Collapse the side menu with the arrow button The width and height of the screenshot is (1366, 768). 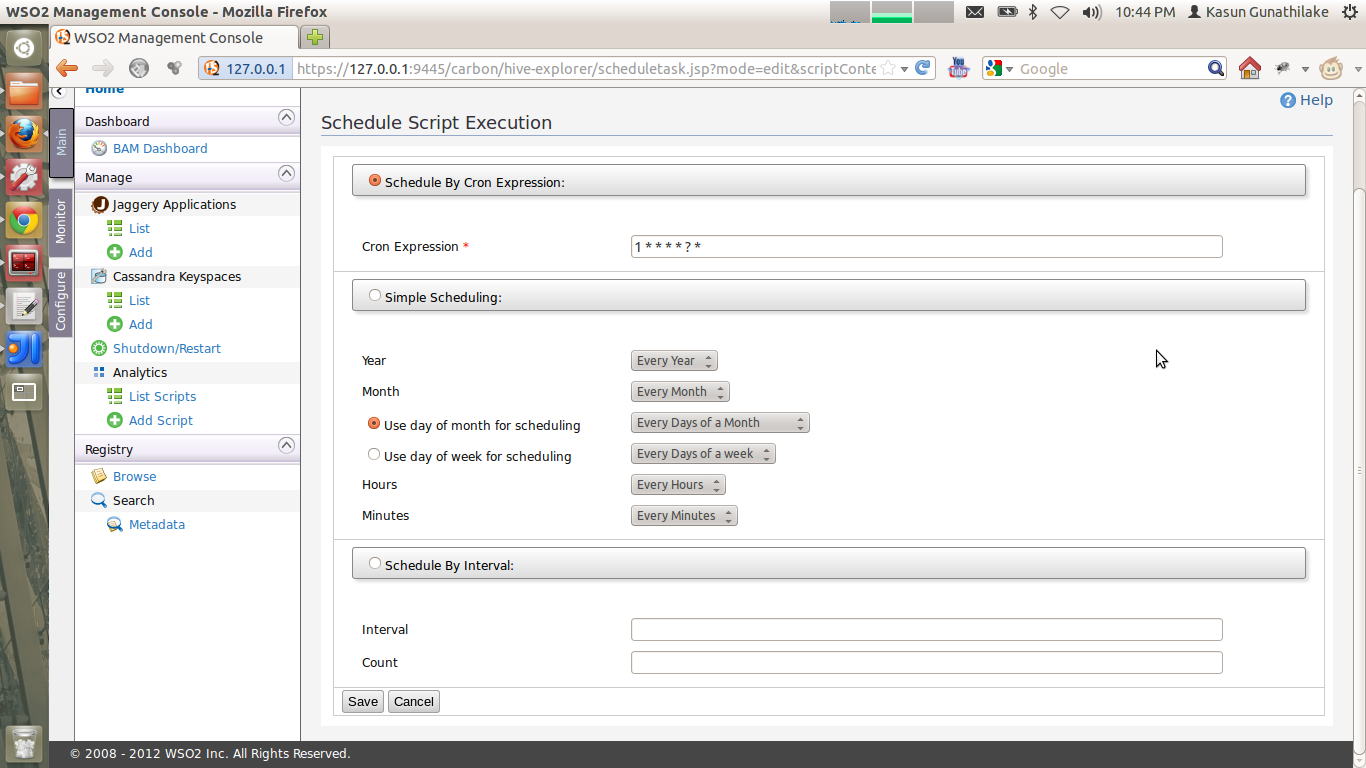(58, 92)
